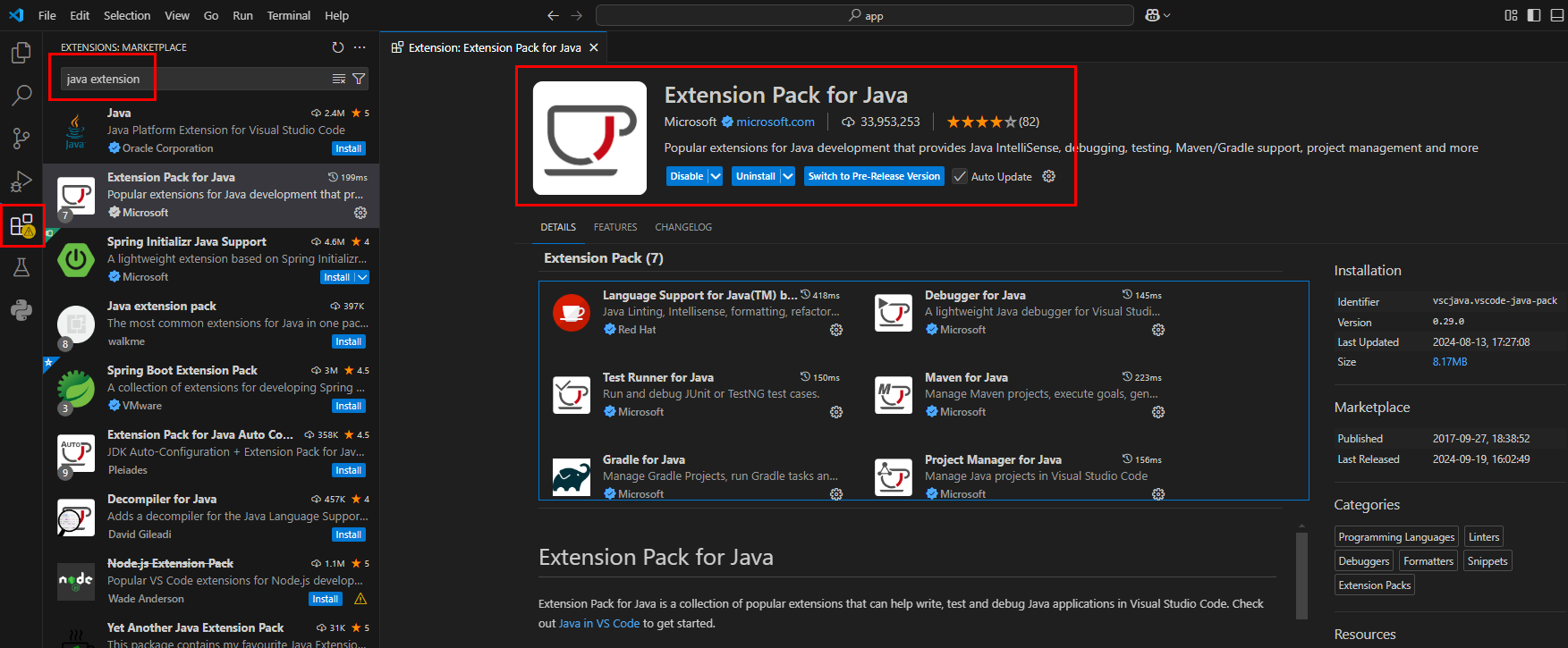Click the star rating of Extension Pack
Image resolution: width=1568 pixels, height=648 pixels.
coord(993,122)
